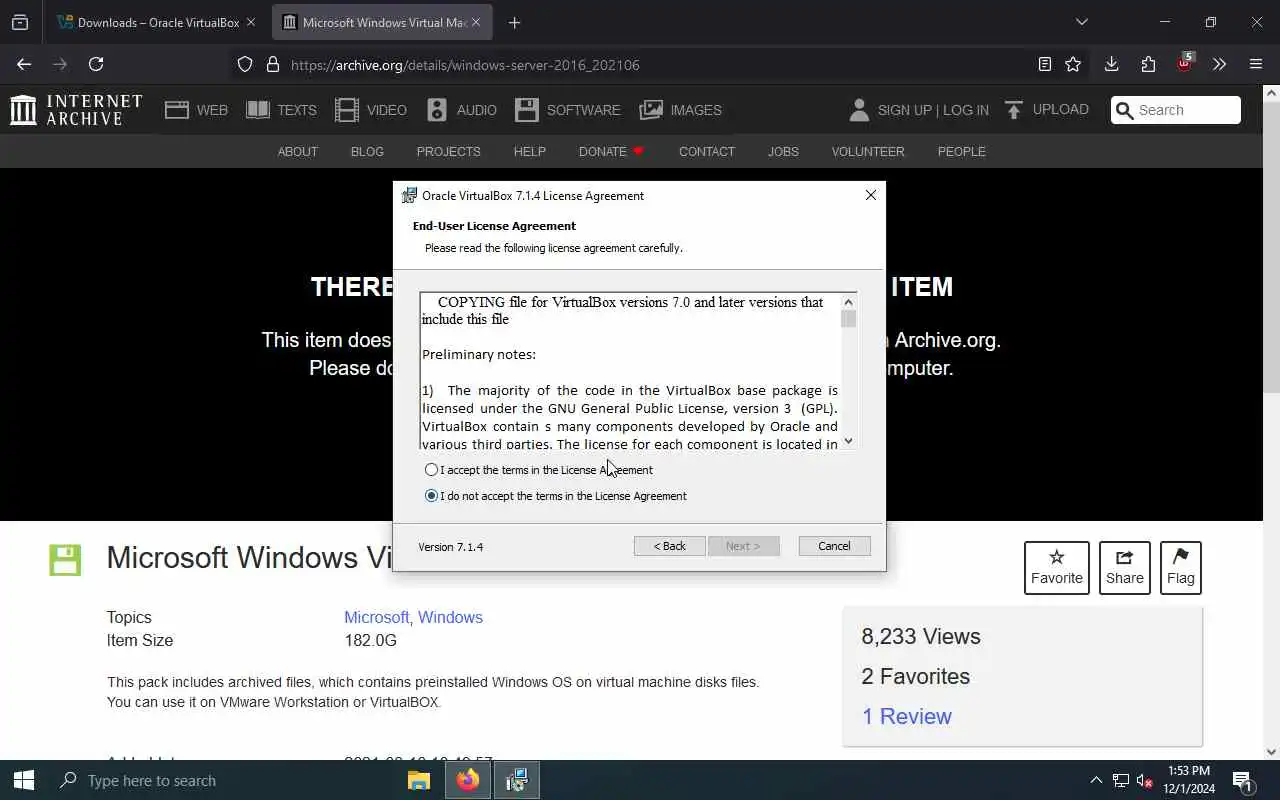Open the Firefox downloads panel

[1111, 64]
